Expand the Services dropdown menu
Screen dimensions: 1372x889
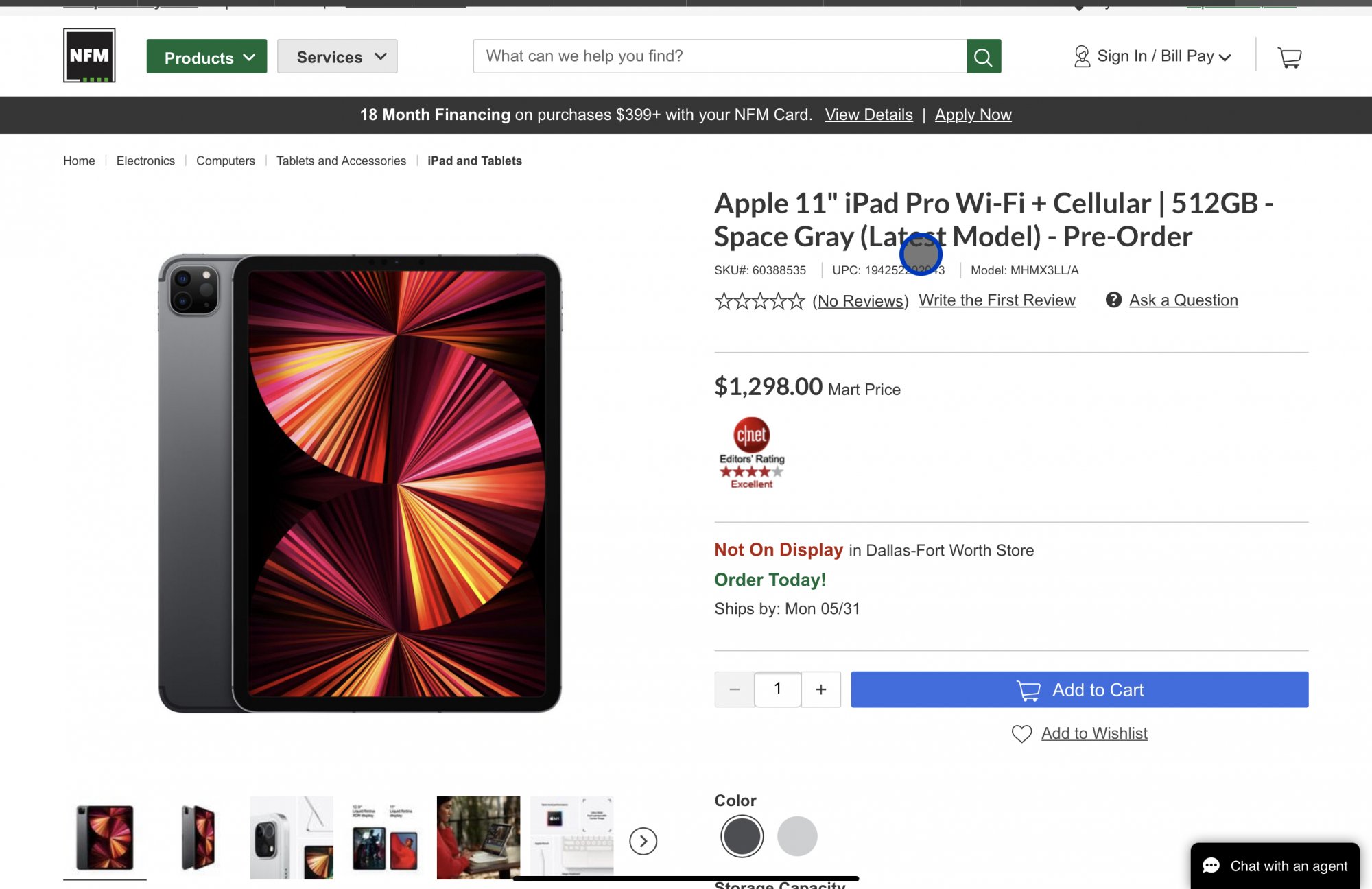click(x=337, y=57)
